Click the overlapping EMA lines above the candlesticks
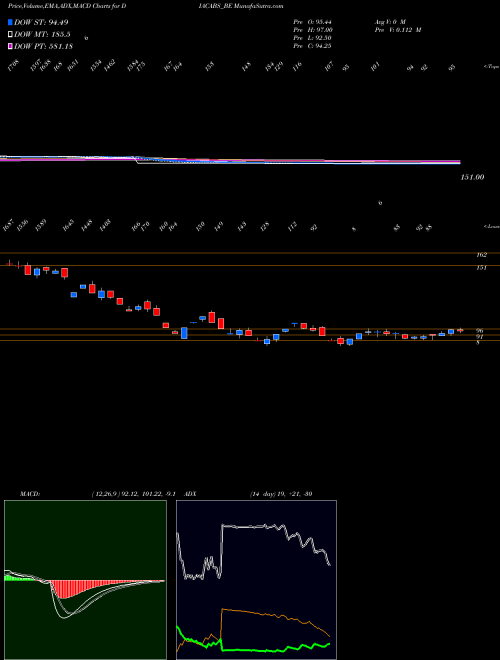 point(230,160)
